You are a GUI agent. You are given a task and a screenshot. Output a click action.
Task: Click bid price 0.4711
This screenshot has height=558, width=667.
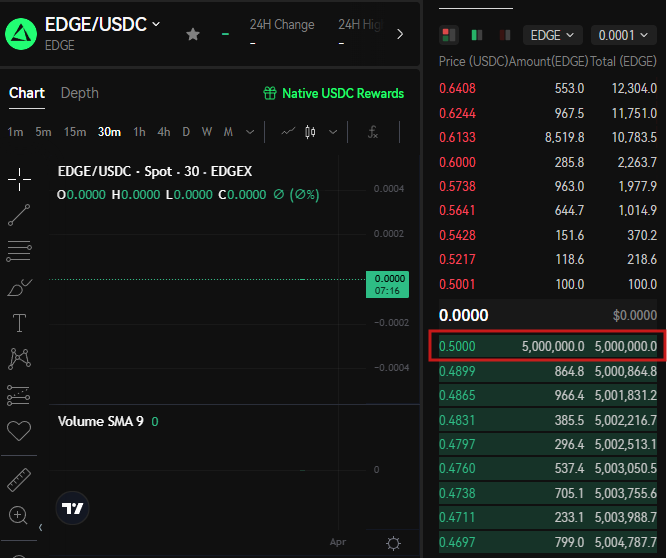(457, 518)
